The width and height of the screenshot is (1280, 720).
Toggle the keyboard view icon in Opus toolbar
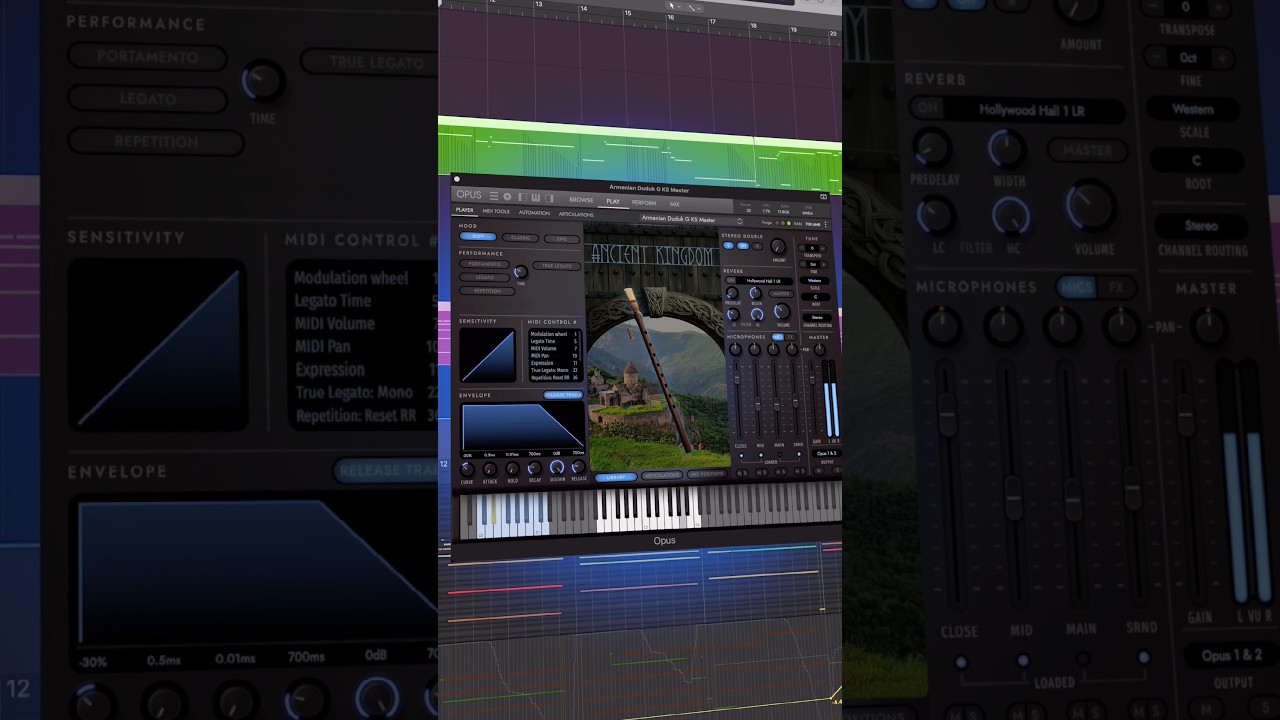pyautogui.click(x=536, y=197)
